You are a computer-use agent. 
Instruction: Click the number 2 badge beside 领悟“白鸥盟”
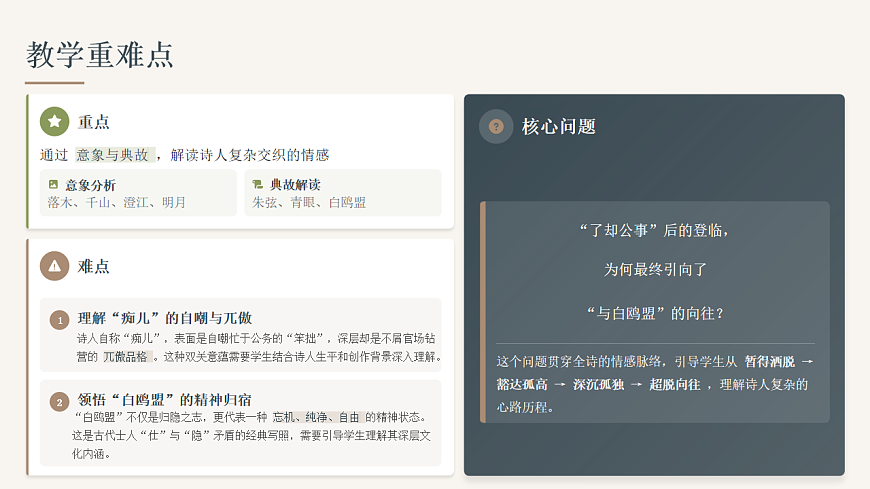click(59, 402)
